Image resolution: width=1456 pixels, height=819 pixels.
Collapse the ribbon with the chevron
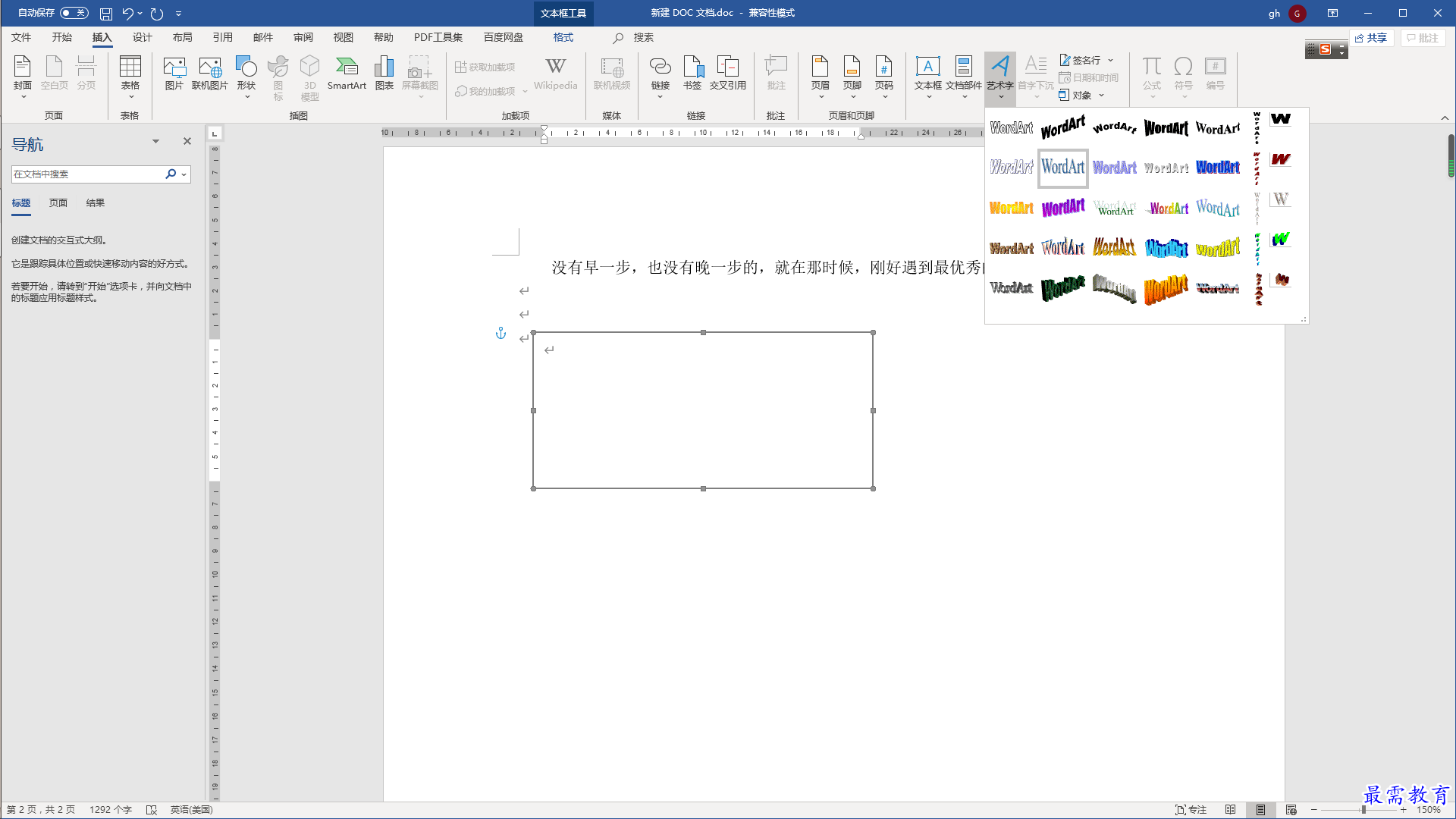click(1445, 118)
